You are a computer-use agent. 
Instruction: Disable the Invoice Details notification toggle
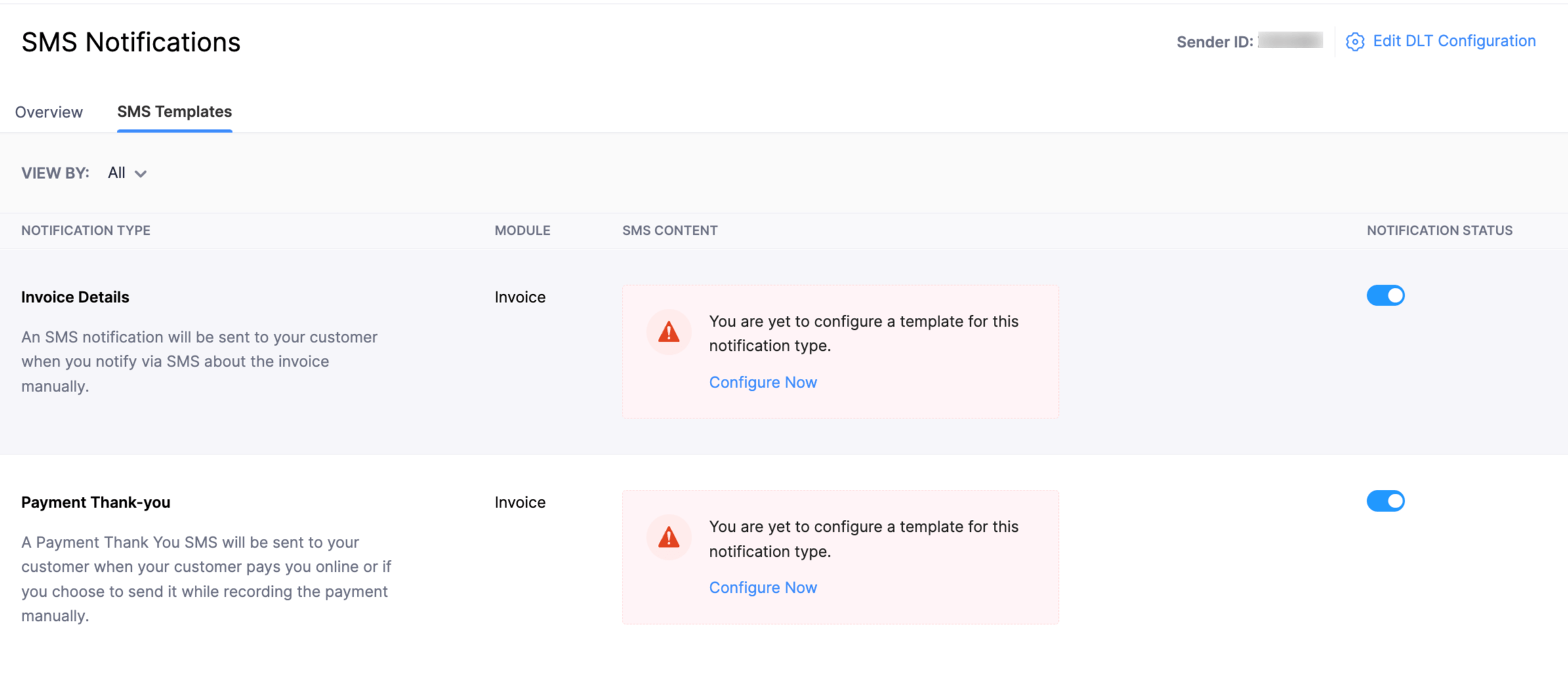coord(1386,295)
